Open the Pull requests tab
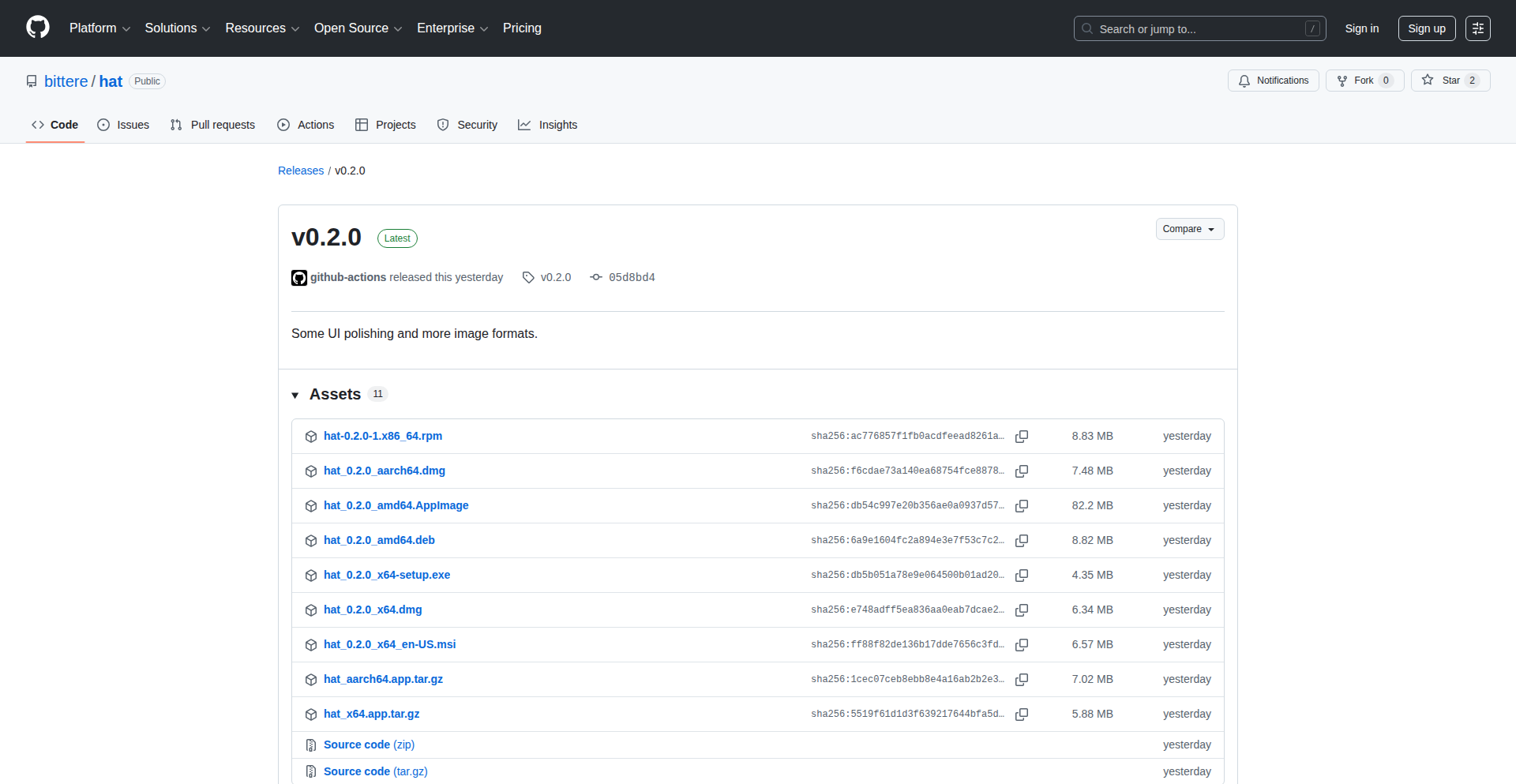The image size is (1516, 784). point(212,125)
